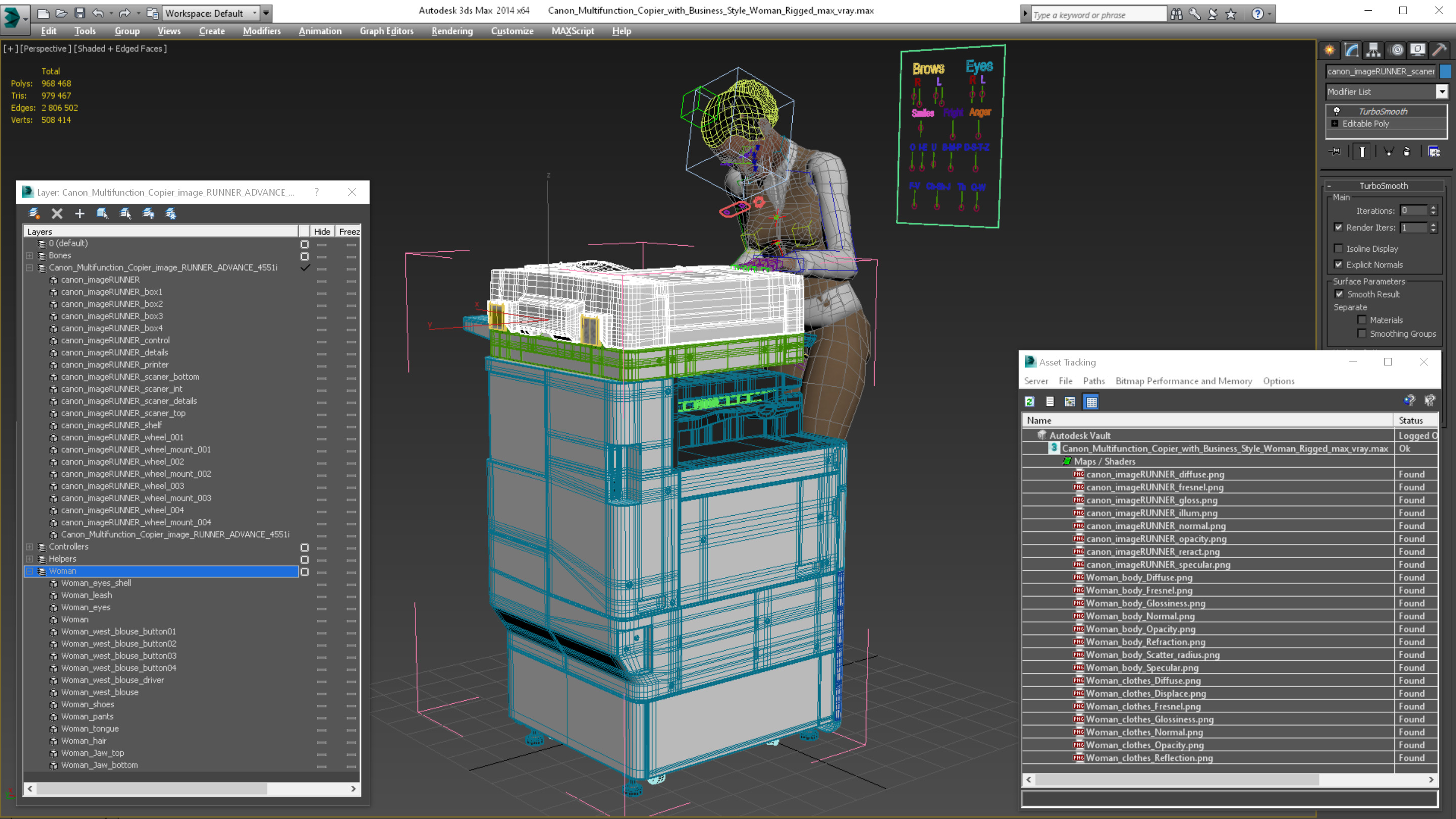The image size is (1456, 819).
Task: Click Highlight Selected Objects' Layers icon
Action: coord(125,213)
